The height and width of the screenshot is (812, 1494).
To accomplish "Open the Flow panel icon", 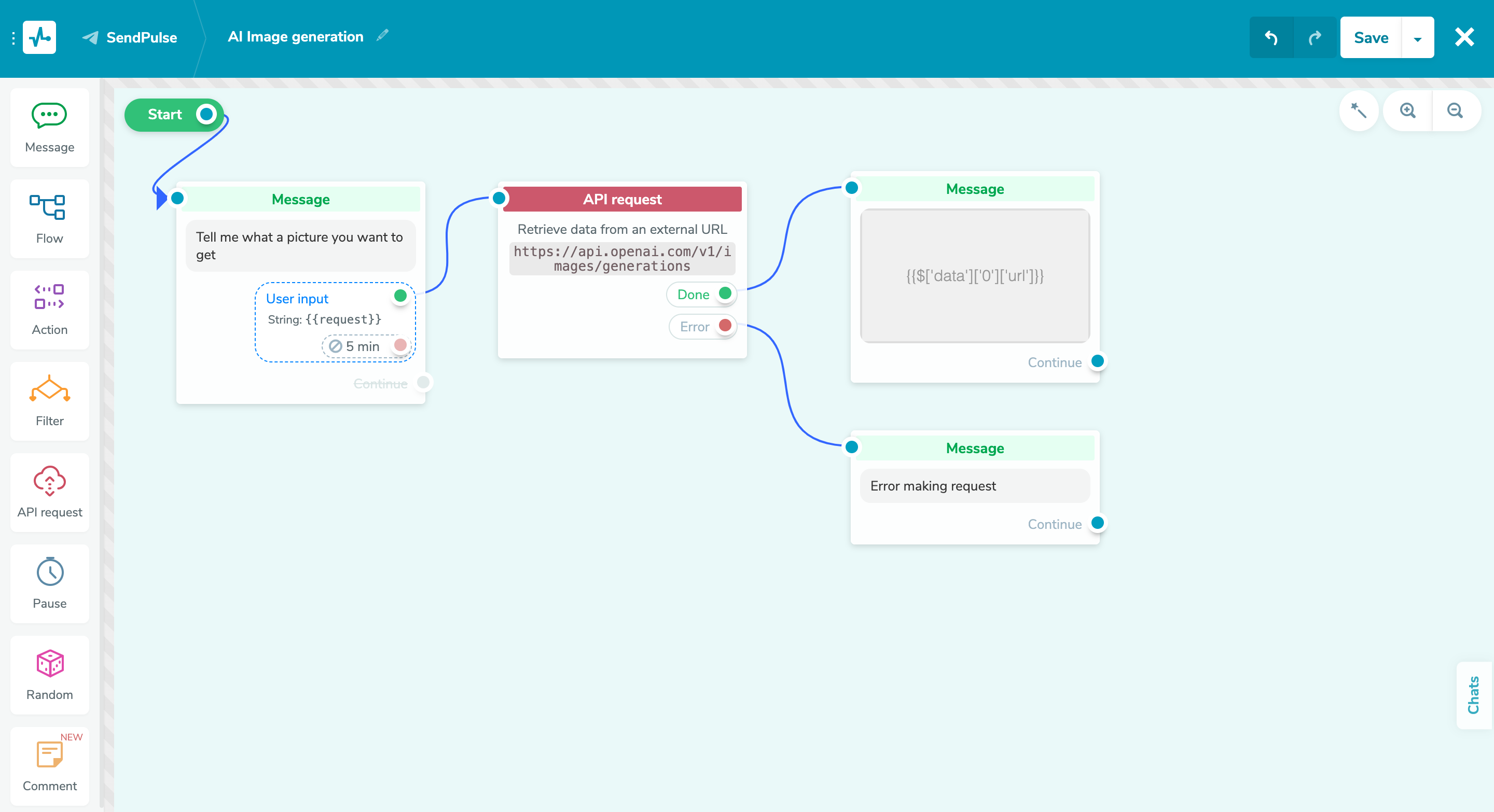I will [49, 207].
